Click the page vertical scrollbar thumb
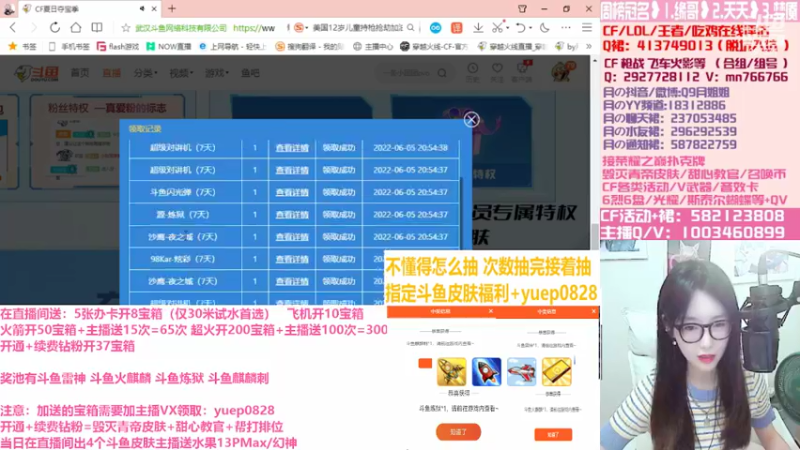 [x=594, y=237]
